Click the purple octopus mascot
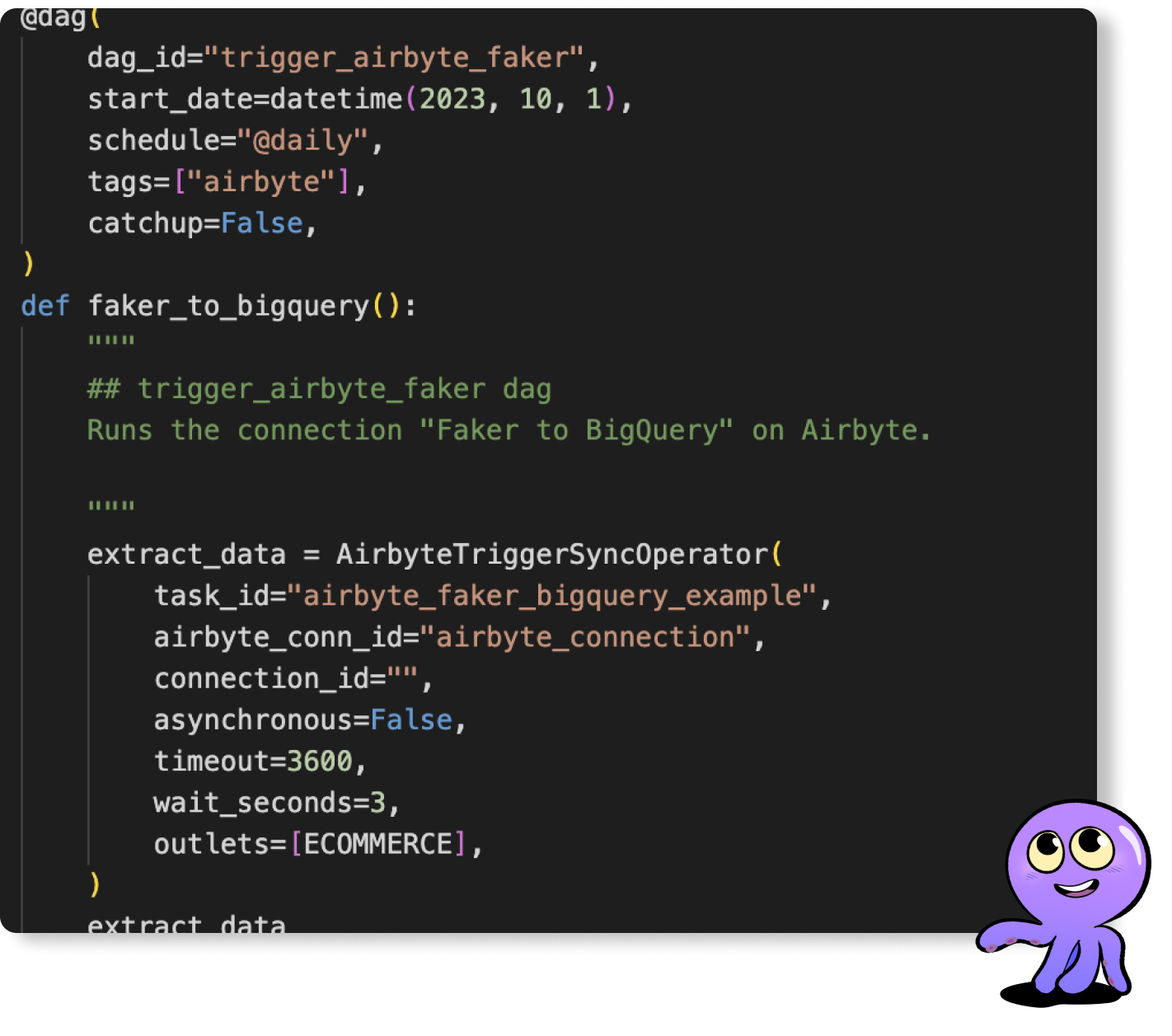Viewport: 1172px width, 1036px height. point(1065,902)
